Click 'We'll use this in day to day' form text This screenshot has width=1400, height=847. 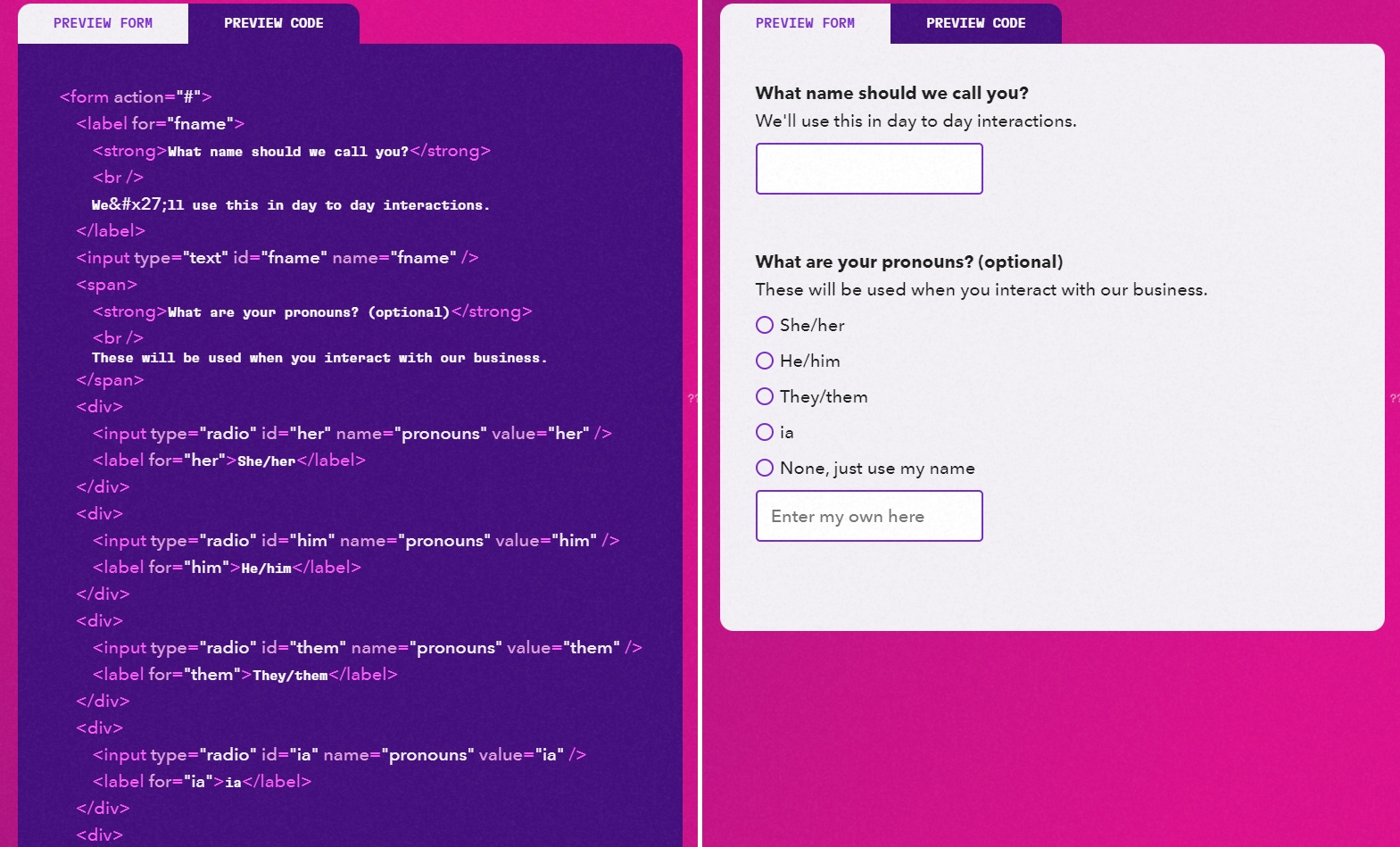915,120
